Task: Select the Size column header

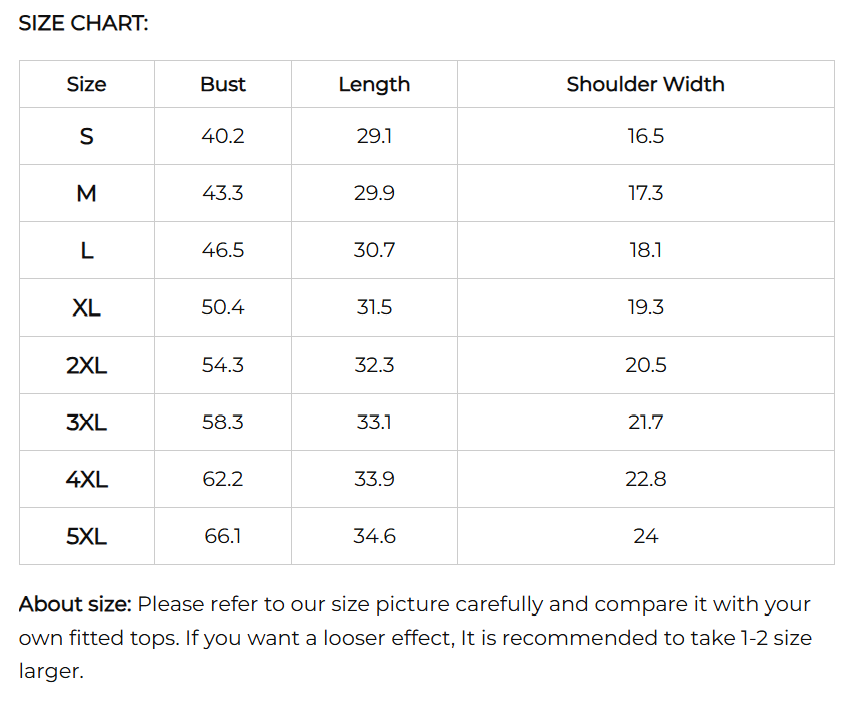Action: [86, 84]
